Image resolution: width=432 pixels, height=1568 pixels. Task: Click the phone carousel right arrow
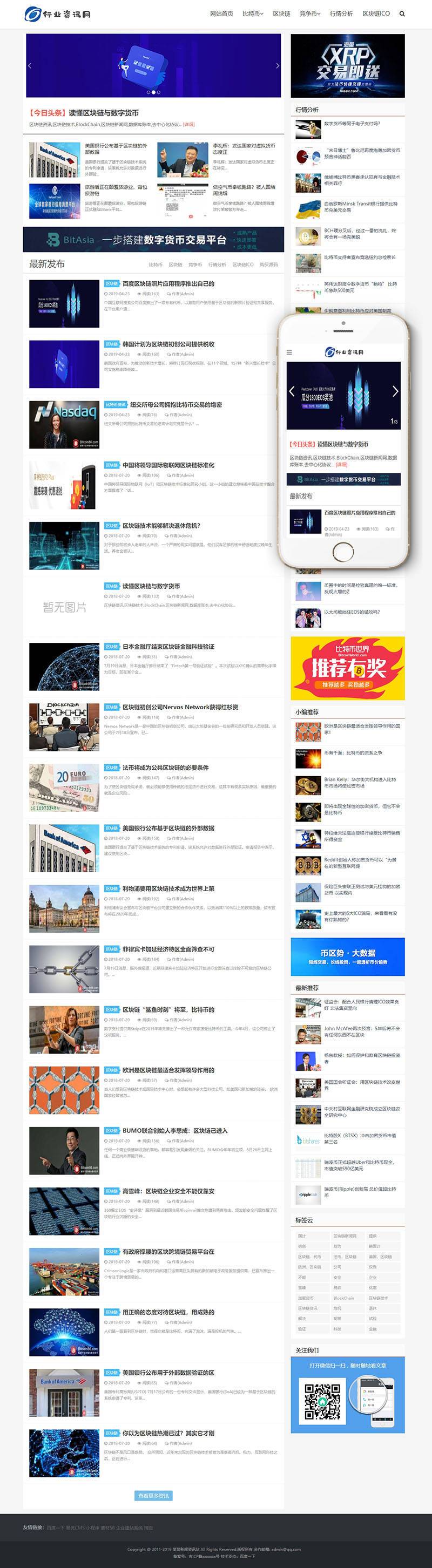pos(394,391)
